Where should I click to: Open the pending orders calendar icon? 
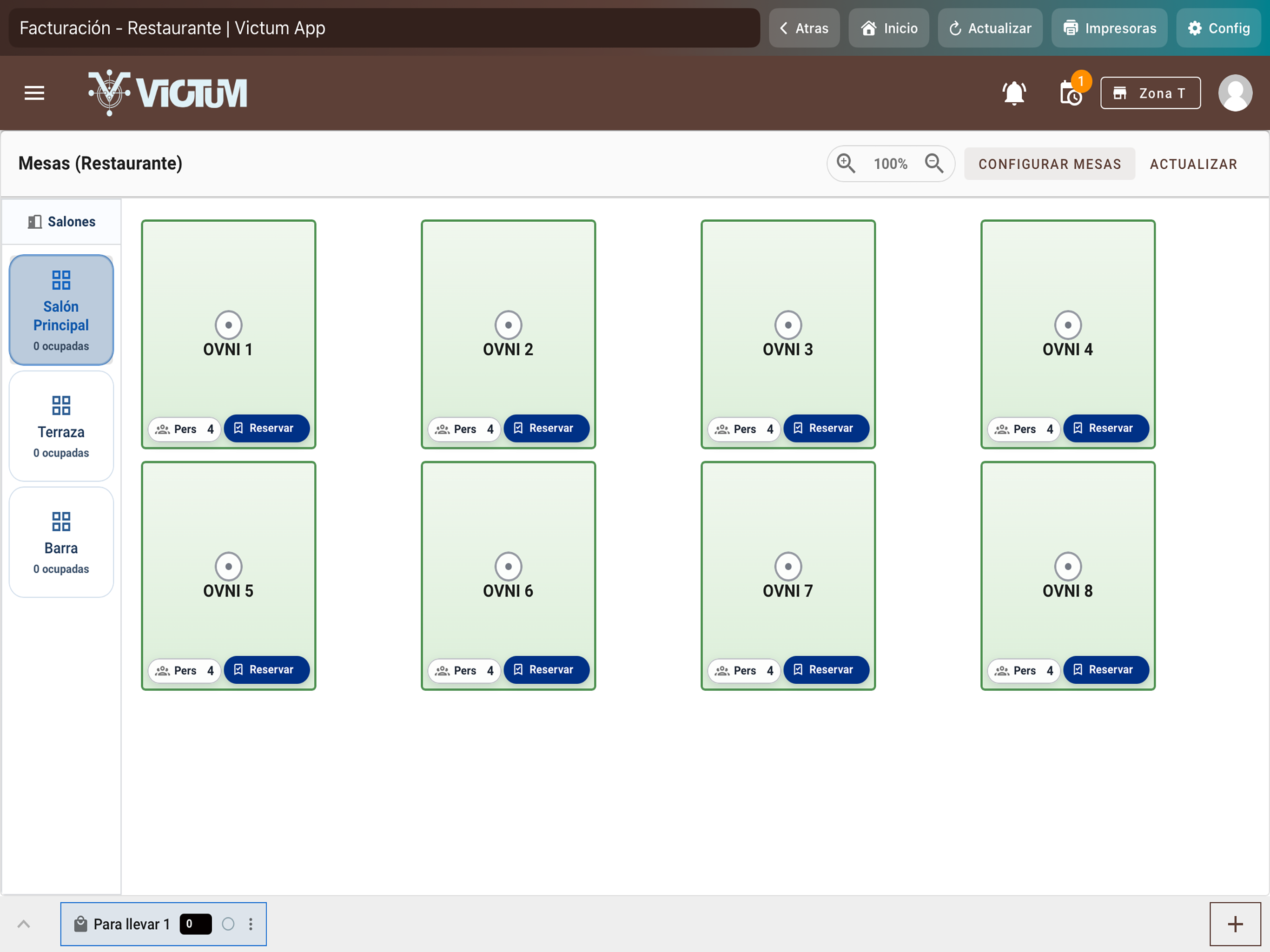click(x=1072, y=93)
